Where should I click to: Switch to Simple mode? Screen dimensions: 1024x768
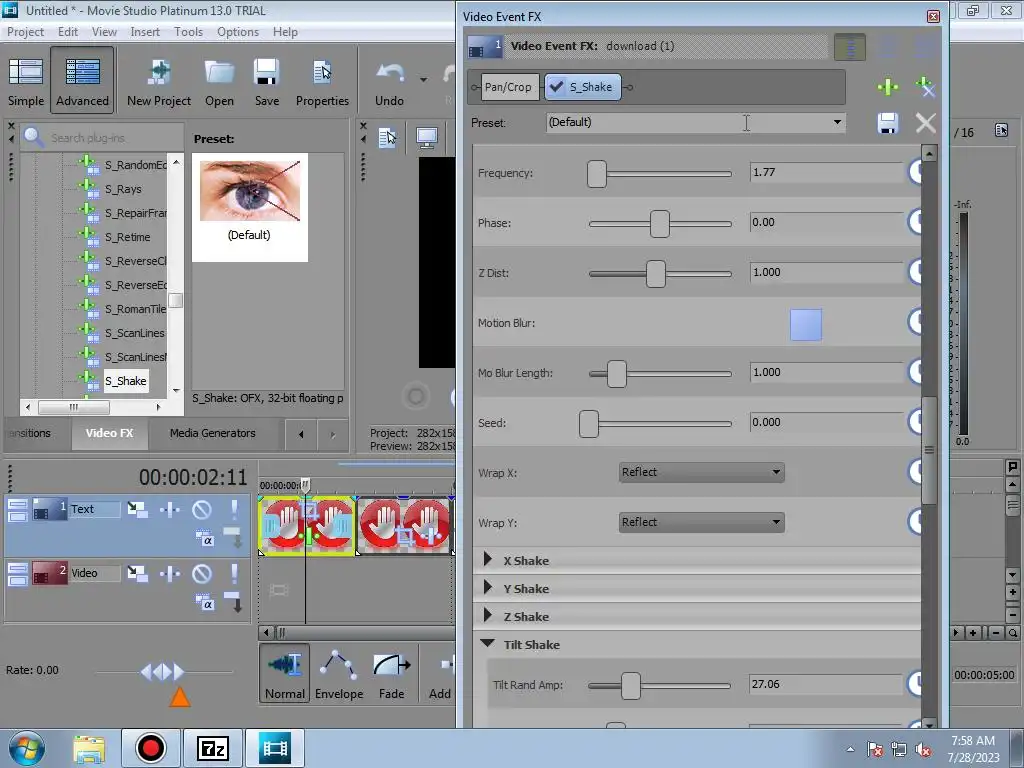coord(25,81)
